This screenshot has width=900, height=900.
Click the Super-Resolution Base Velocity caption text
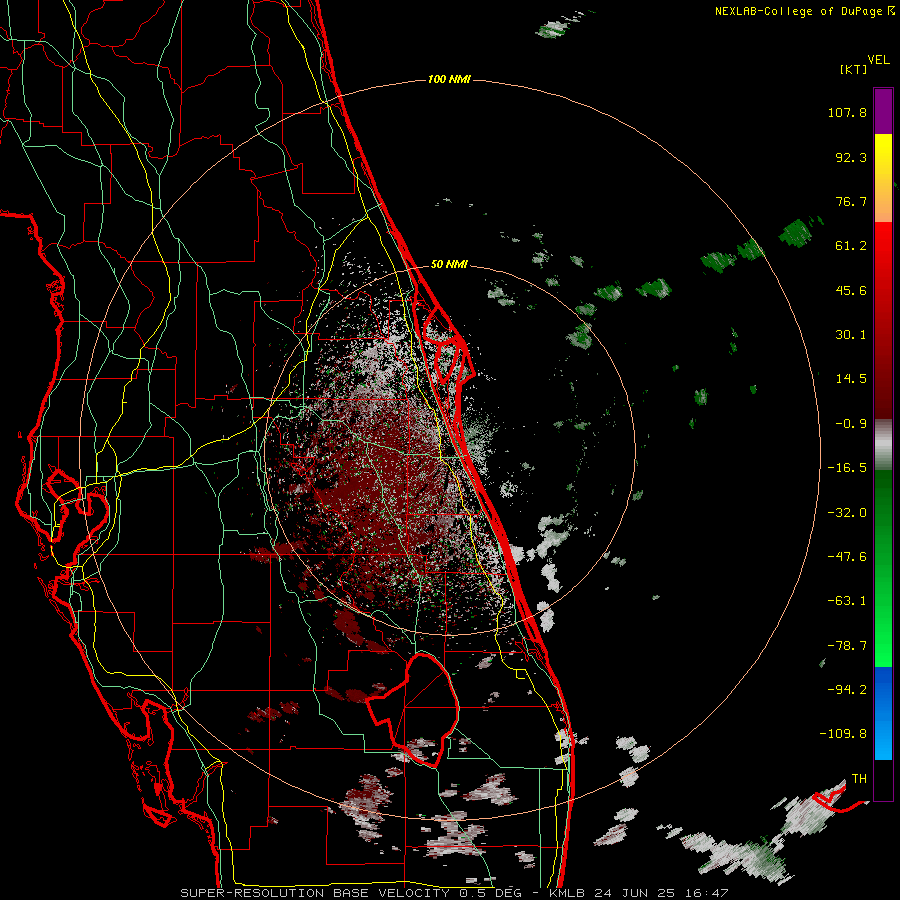pos(454,893)
